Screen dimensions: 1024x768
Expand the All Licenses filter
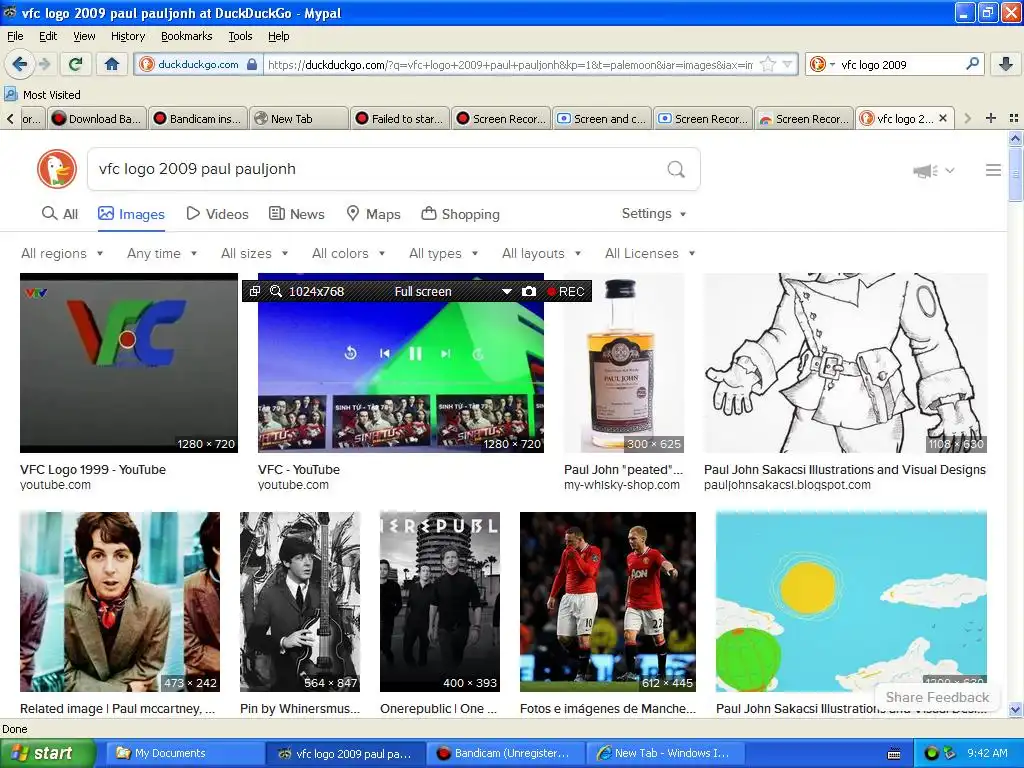(650, 253)
